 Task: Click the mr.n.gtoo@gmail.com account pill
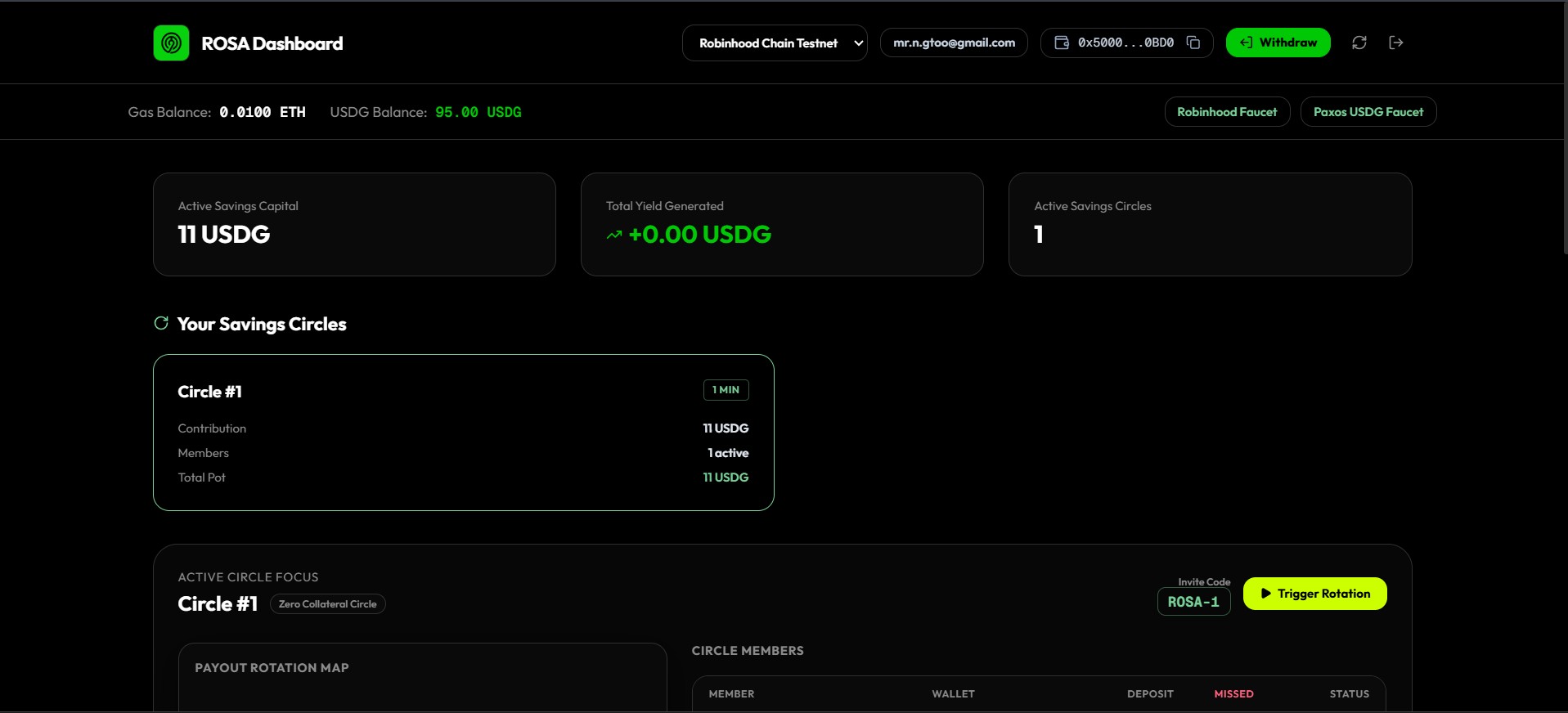point(954,43)
